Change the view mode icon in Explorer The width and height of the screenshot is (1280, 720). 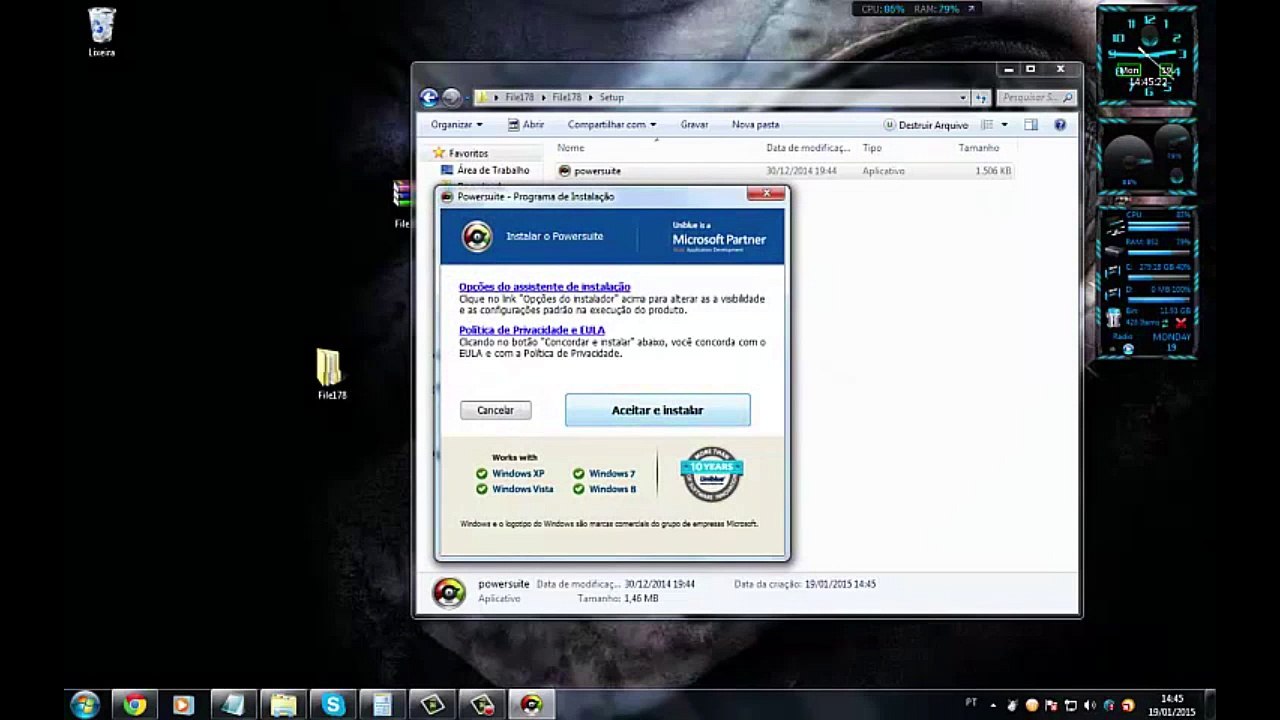click(x=987, y=125)
